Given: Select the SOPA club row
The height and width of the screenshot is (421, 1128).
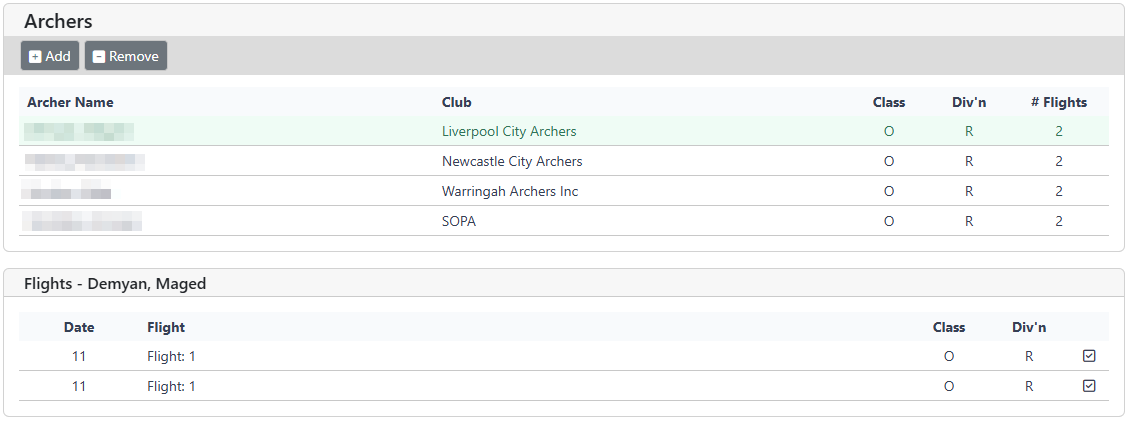Looking at the screenshot, I should click(x=459, y=221).
